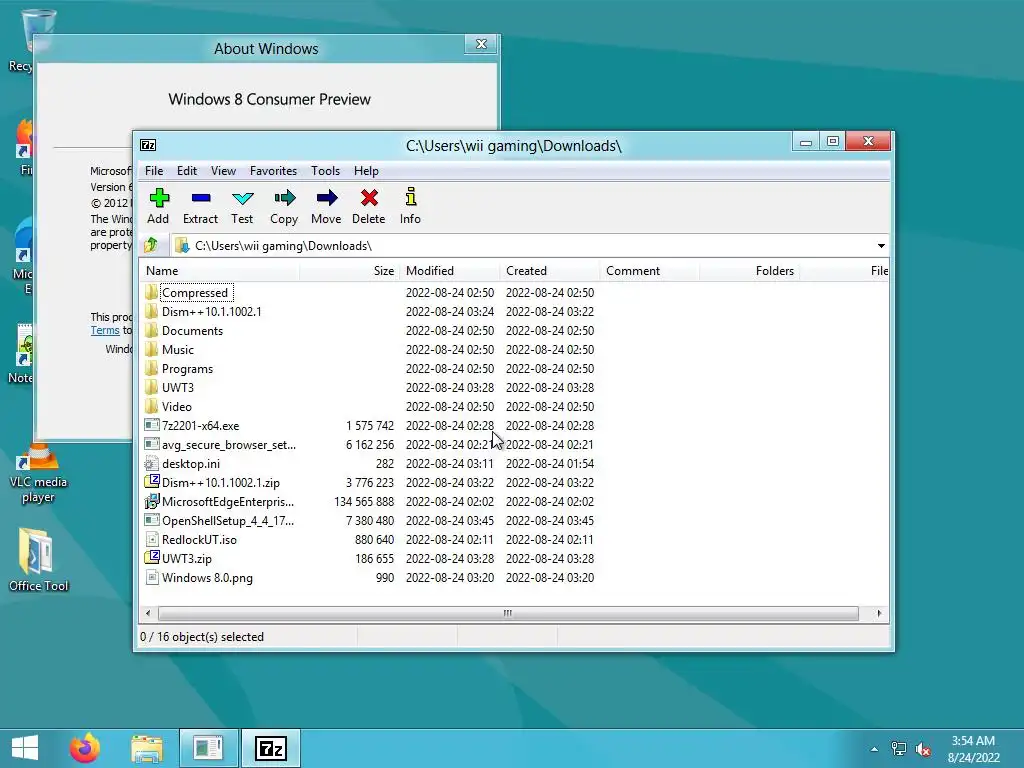Open File Explorer from the taskbar
Image resolution: width=1024 pixels, height=768 pixels.
click(x=147, y=748)
